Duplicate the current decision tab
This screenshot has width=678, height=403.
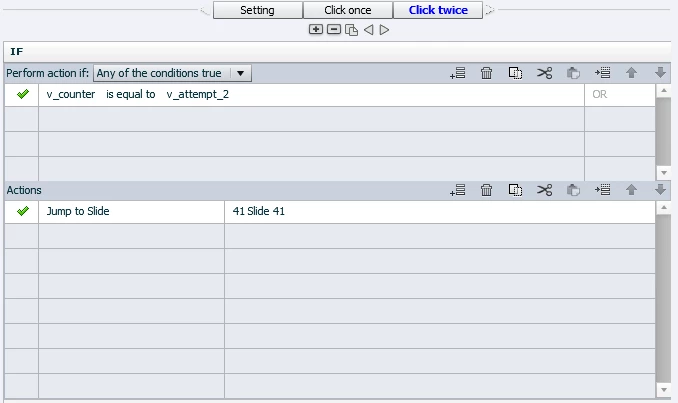point(352,30)
